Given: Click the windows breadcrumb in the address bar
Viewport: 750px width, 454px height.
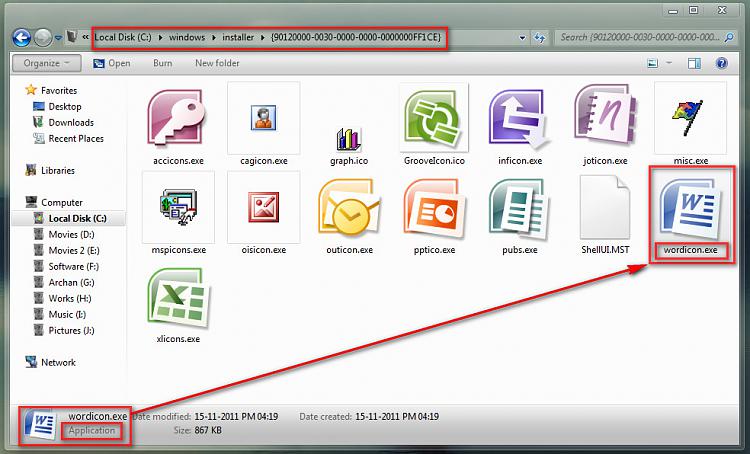Looking at the screenshot, I should tap(187, 37).
